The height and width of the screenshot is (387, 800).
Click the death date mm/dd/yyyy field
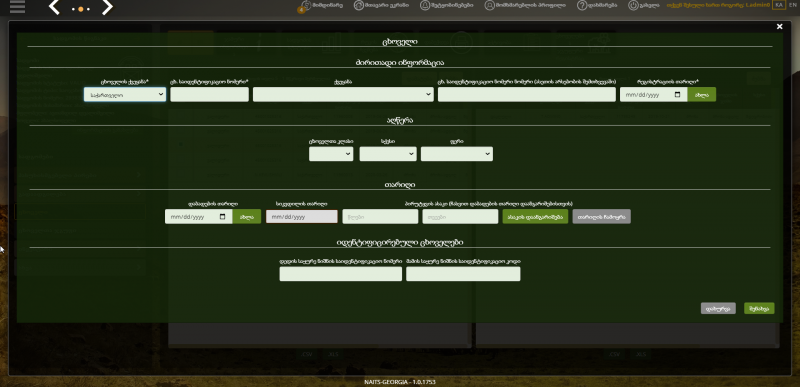click(x=302, y=216)
